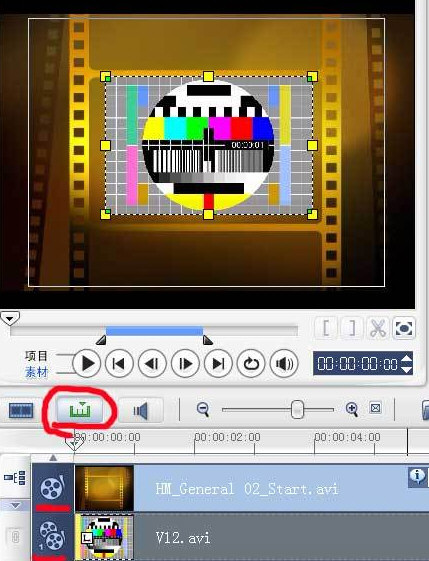
Task: Switch to Timeline view
Action: [x=81, y=410]
